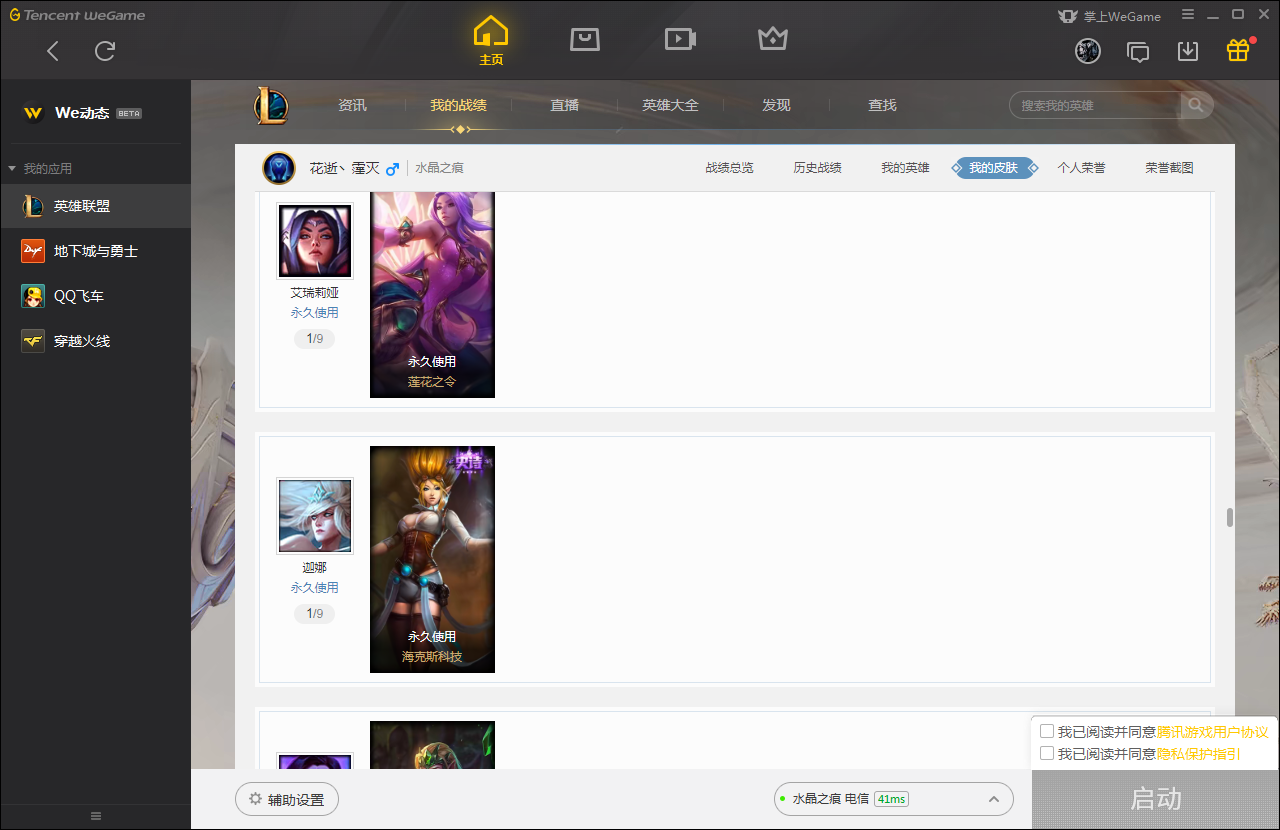Switch to 荣誉截图 sub-tab
The height and width of the screenshot is (830, 1280).
coord(1169,168)
